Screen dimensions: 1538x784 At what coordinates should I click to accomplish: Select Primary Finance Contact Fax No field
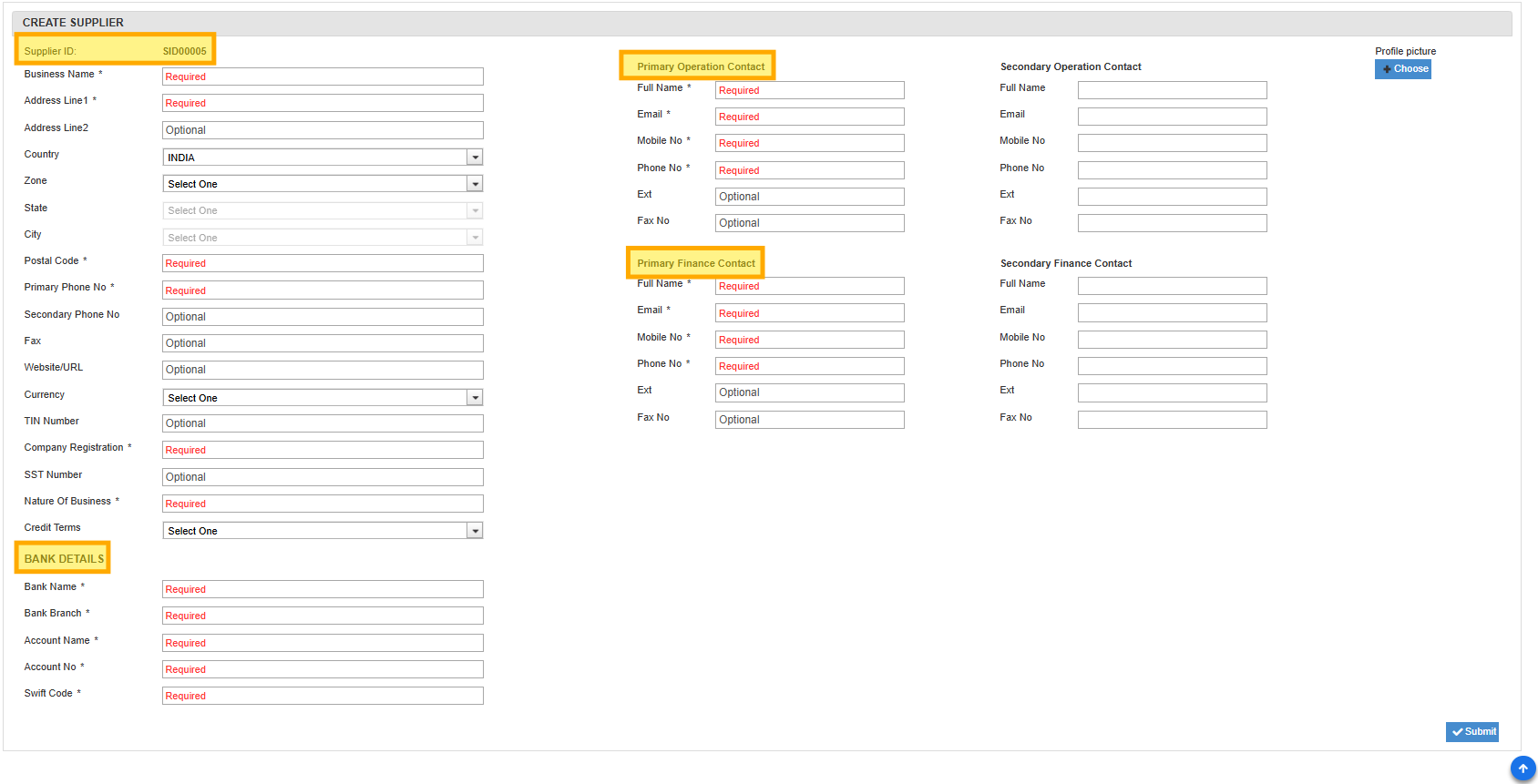(x=810, y=420)
